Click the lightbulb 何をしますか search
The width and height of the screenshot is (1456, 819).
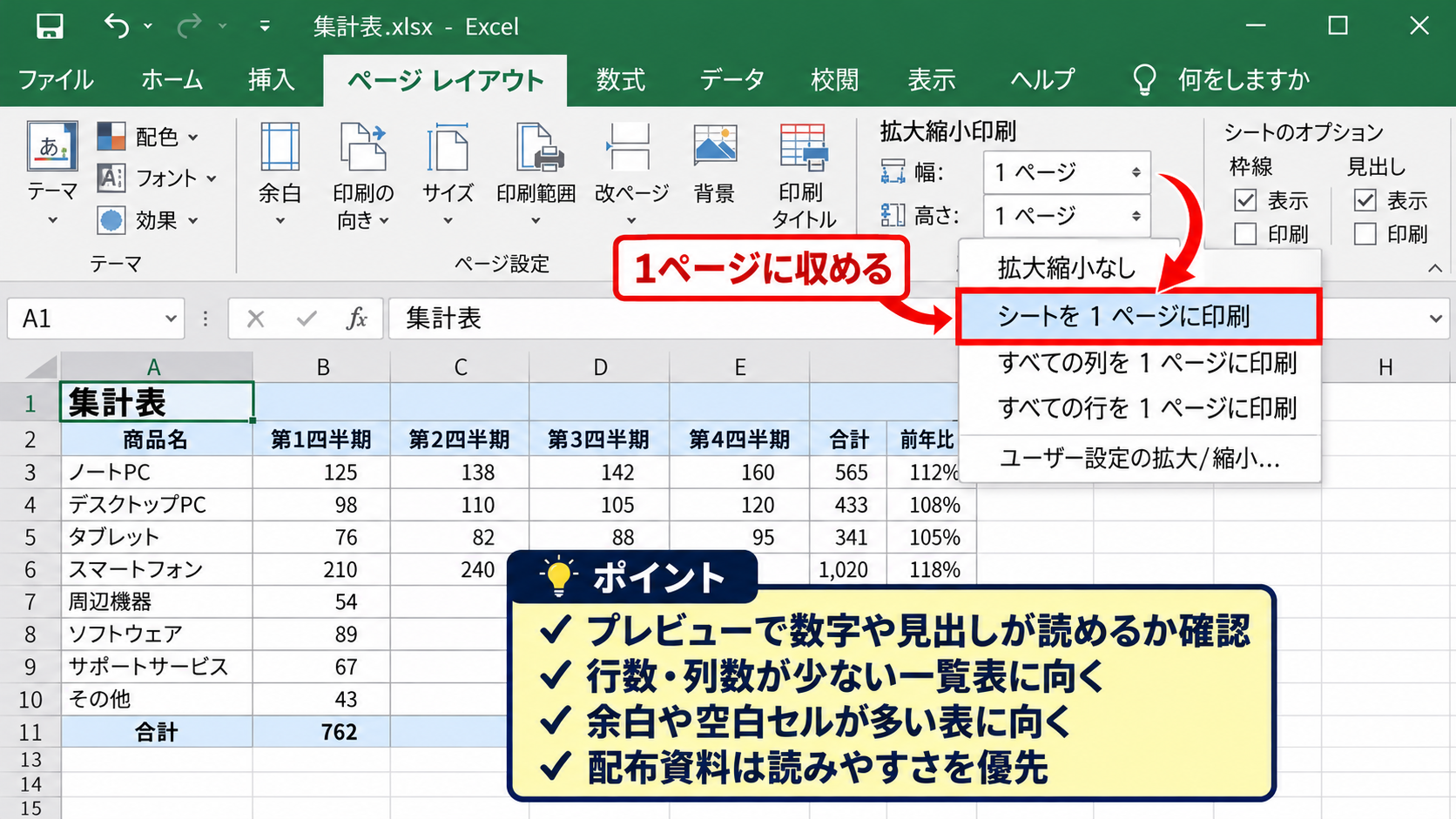pyautogui.click(x=1221, y=80)
